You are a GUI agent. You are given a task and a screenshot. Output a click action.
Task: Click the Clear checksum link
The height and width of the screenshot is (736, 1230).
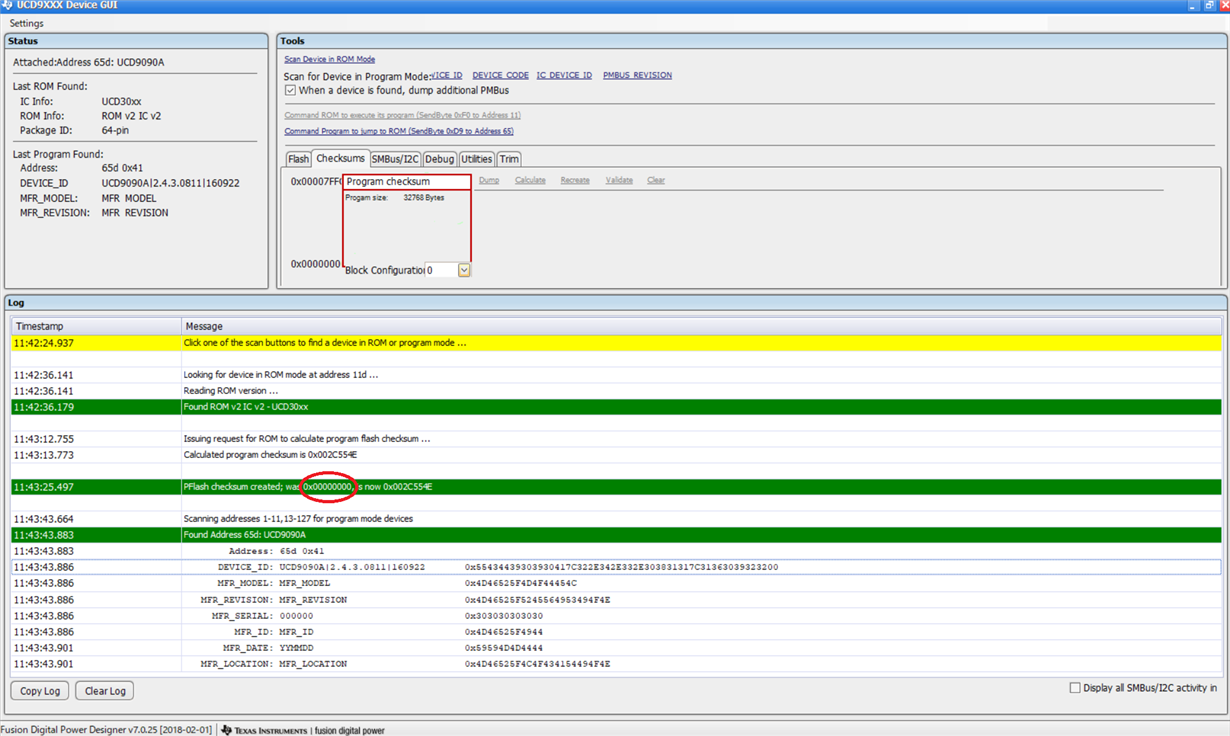(x=656, y=180)
